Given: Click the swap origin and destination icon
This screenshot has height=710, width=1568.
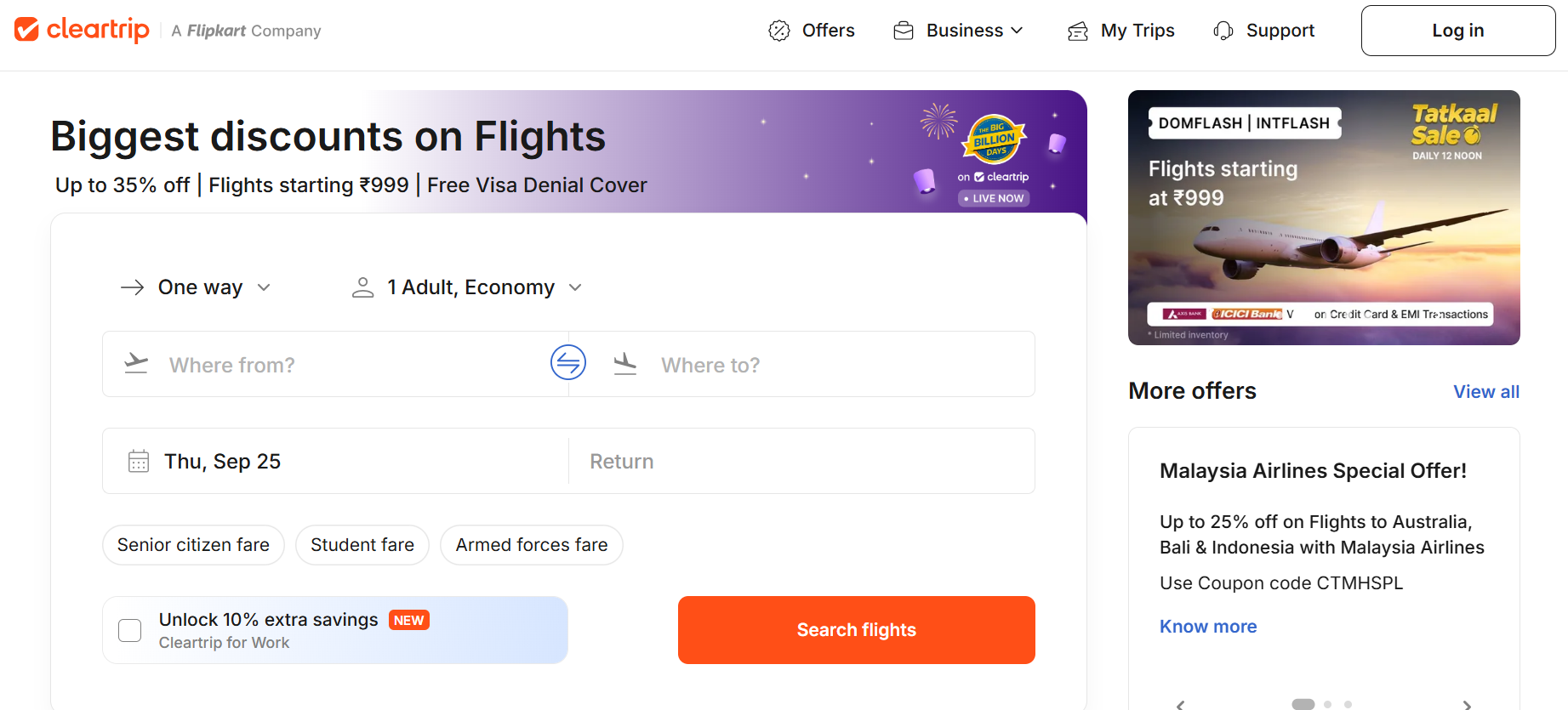Looking at the screenshot, I should pos(568,363).
